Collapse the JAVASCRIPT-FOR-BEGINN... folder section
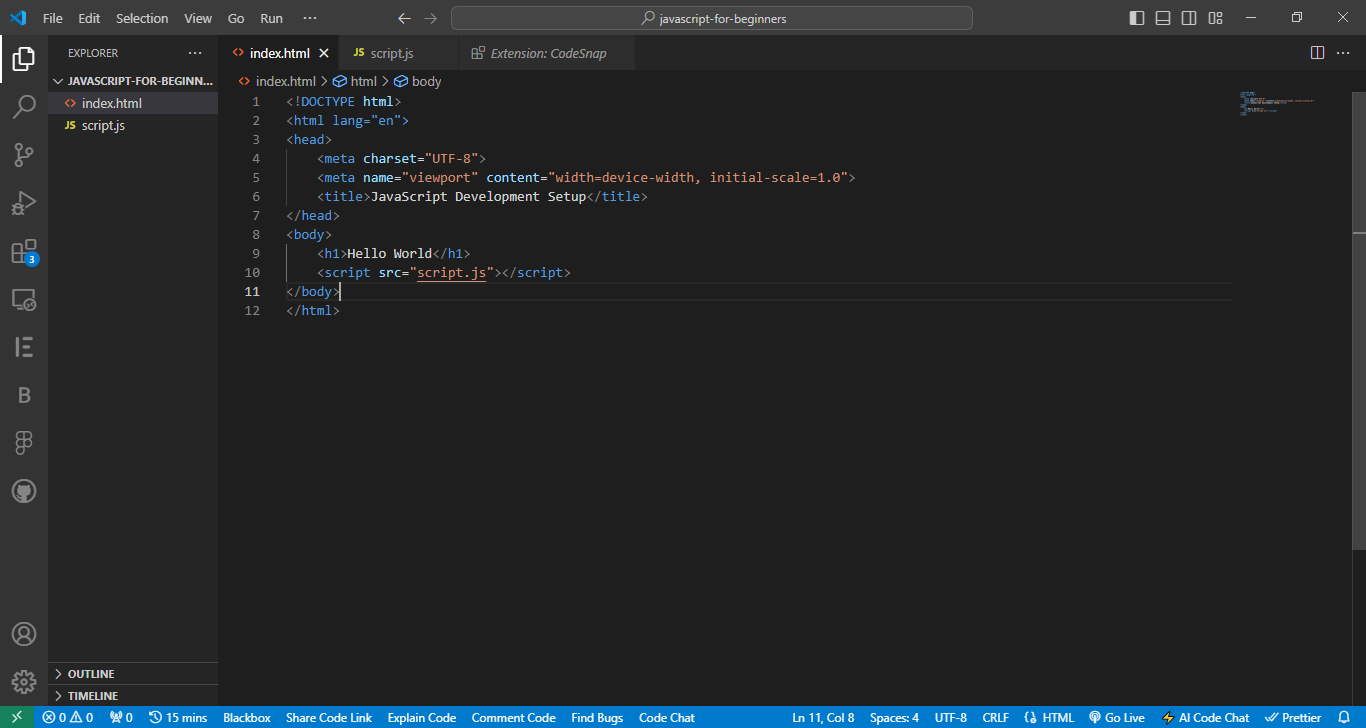This screenshot has height=728, width=1366. click(133, 81)
